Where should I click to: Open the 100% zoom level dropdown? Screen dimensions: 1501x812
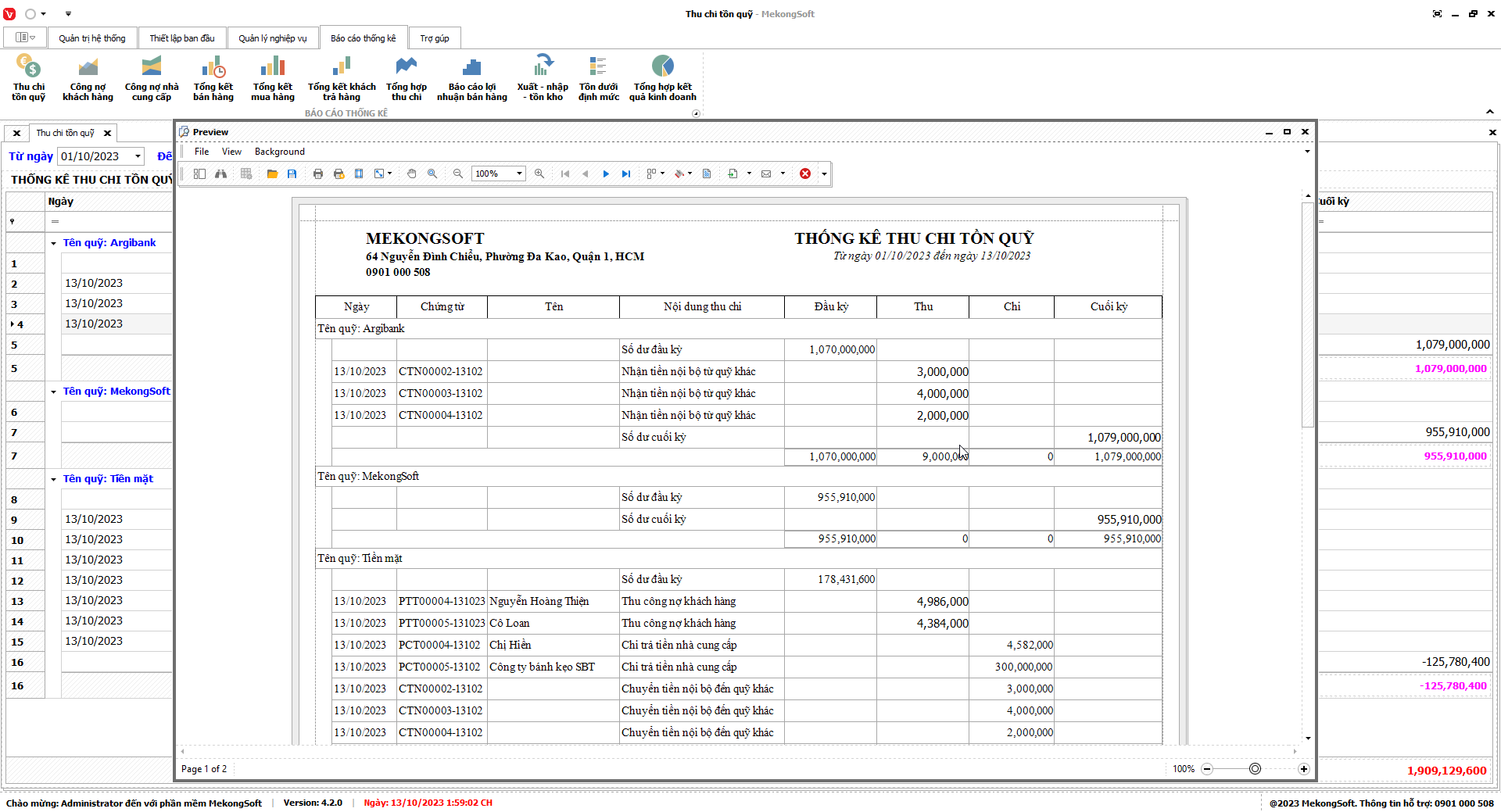pyautogui.click(x=519, y=174)
